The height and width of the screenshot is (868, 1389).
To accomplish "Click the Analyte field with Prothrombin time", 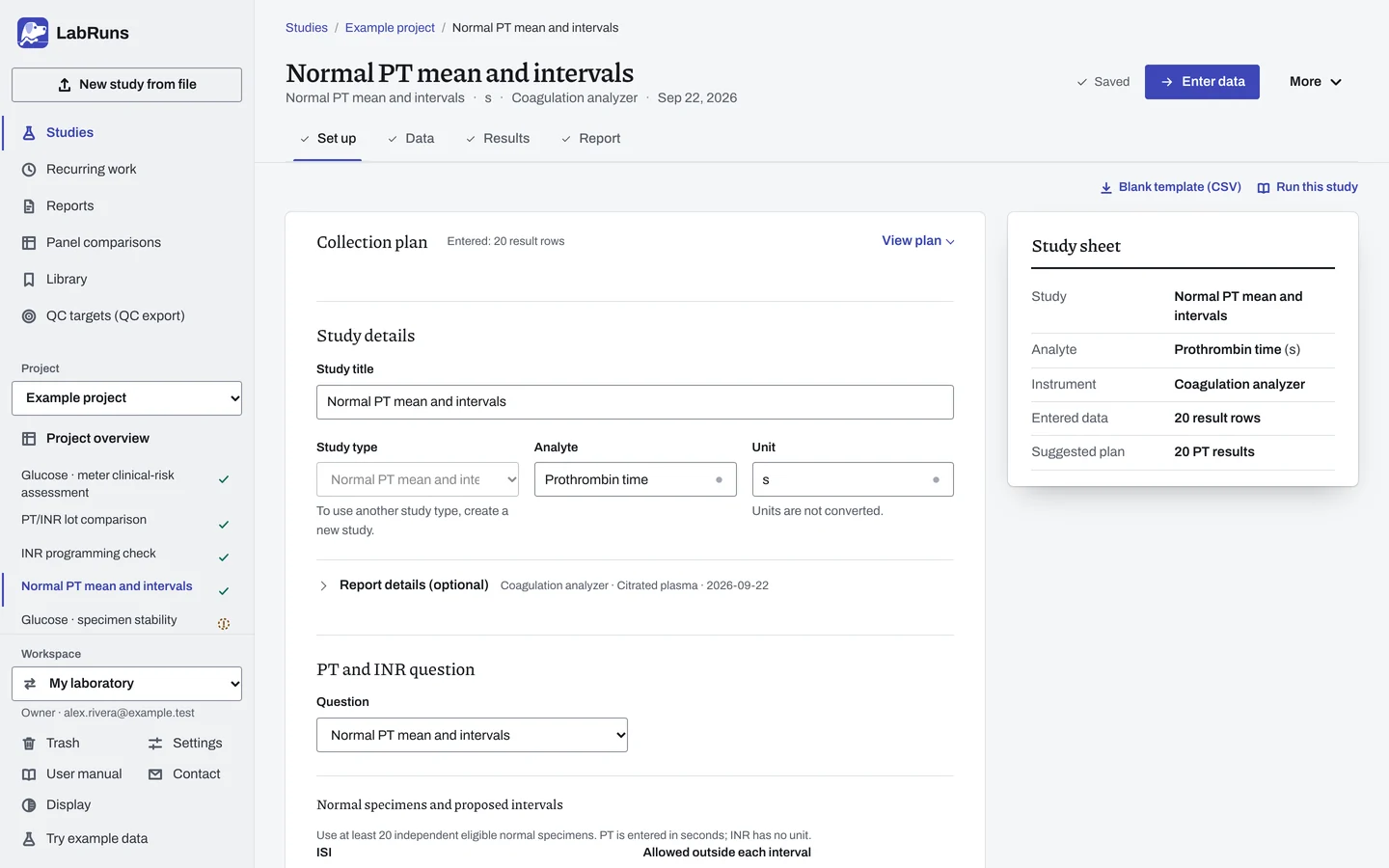I will tap(635, 479).
